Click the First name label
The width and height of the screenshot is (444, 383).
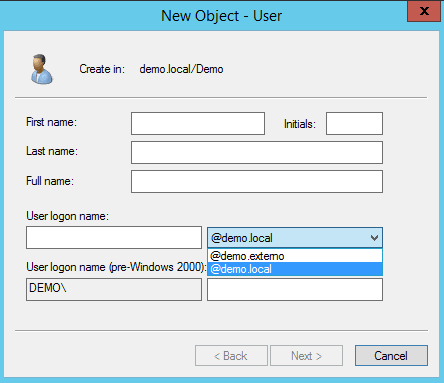point(51,122)
